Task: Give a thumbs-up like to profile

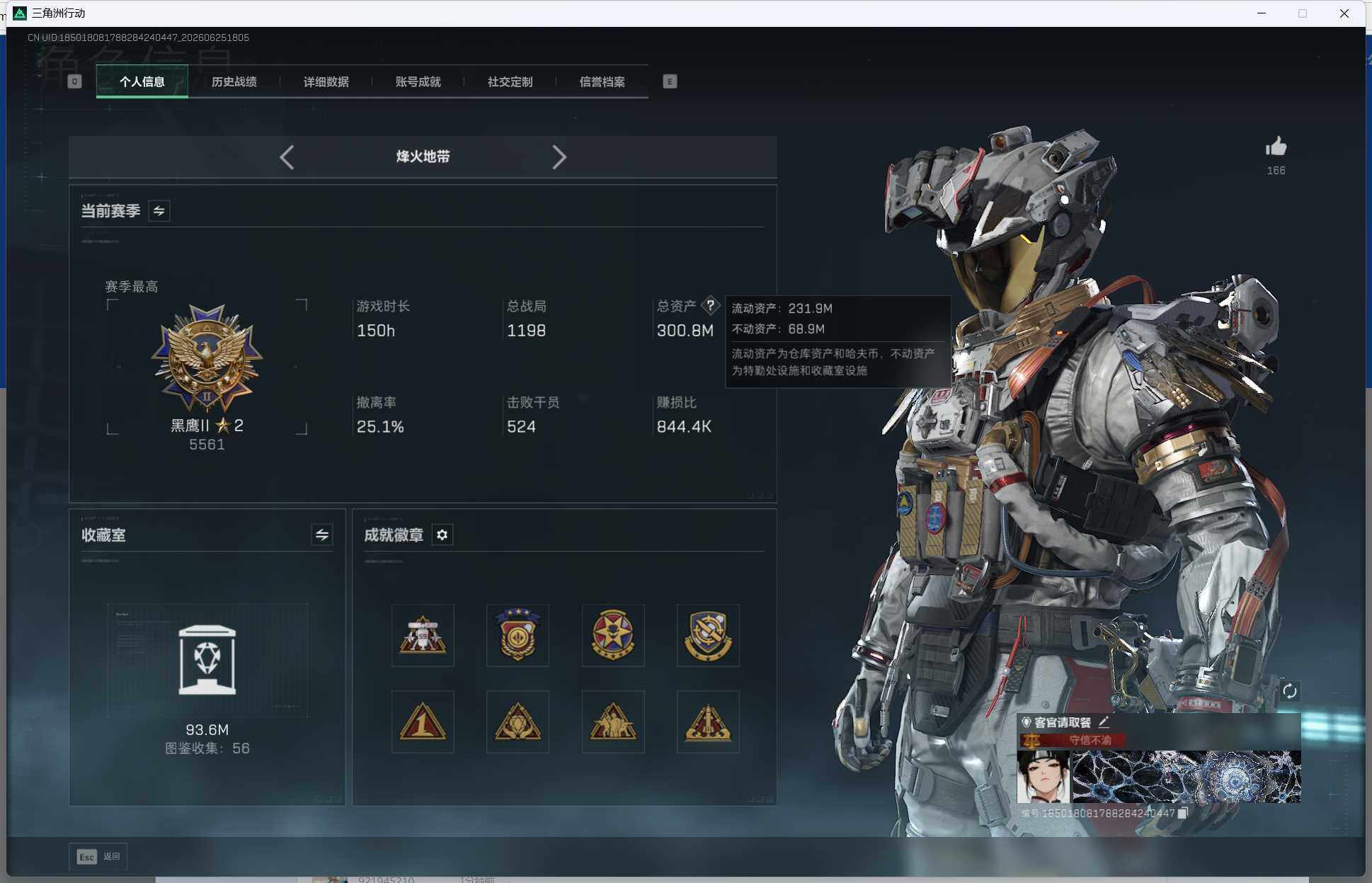Action: [x=1276, y=147]
